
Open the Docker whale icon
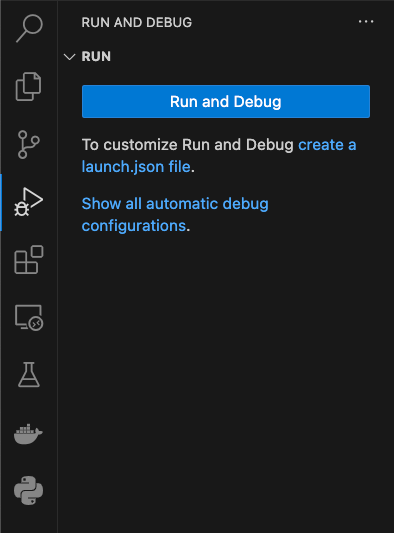coord(28,434)
